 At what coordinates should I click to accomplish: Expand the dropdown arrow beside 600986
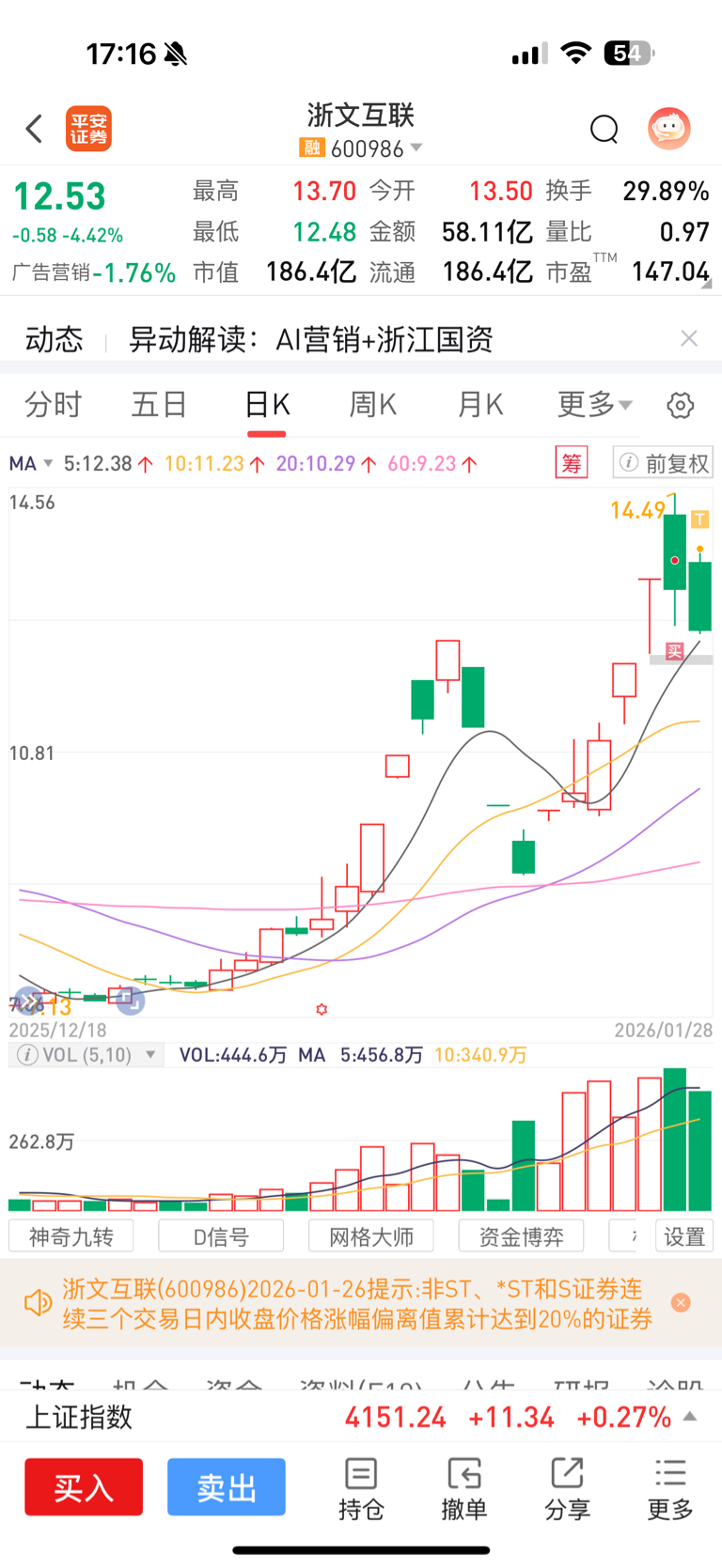click(x=416, y=147)
